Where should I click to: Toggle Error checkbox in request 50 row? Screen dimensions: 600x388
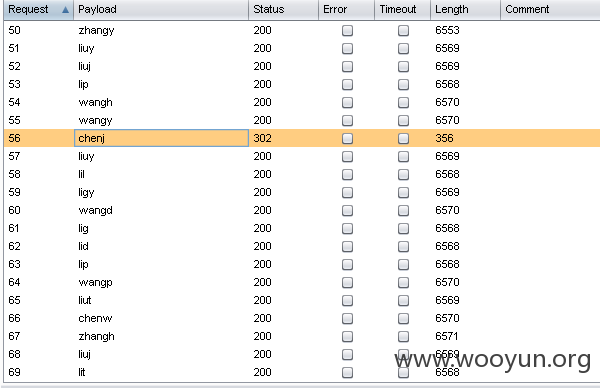click(x=347, y=31)
